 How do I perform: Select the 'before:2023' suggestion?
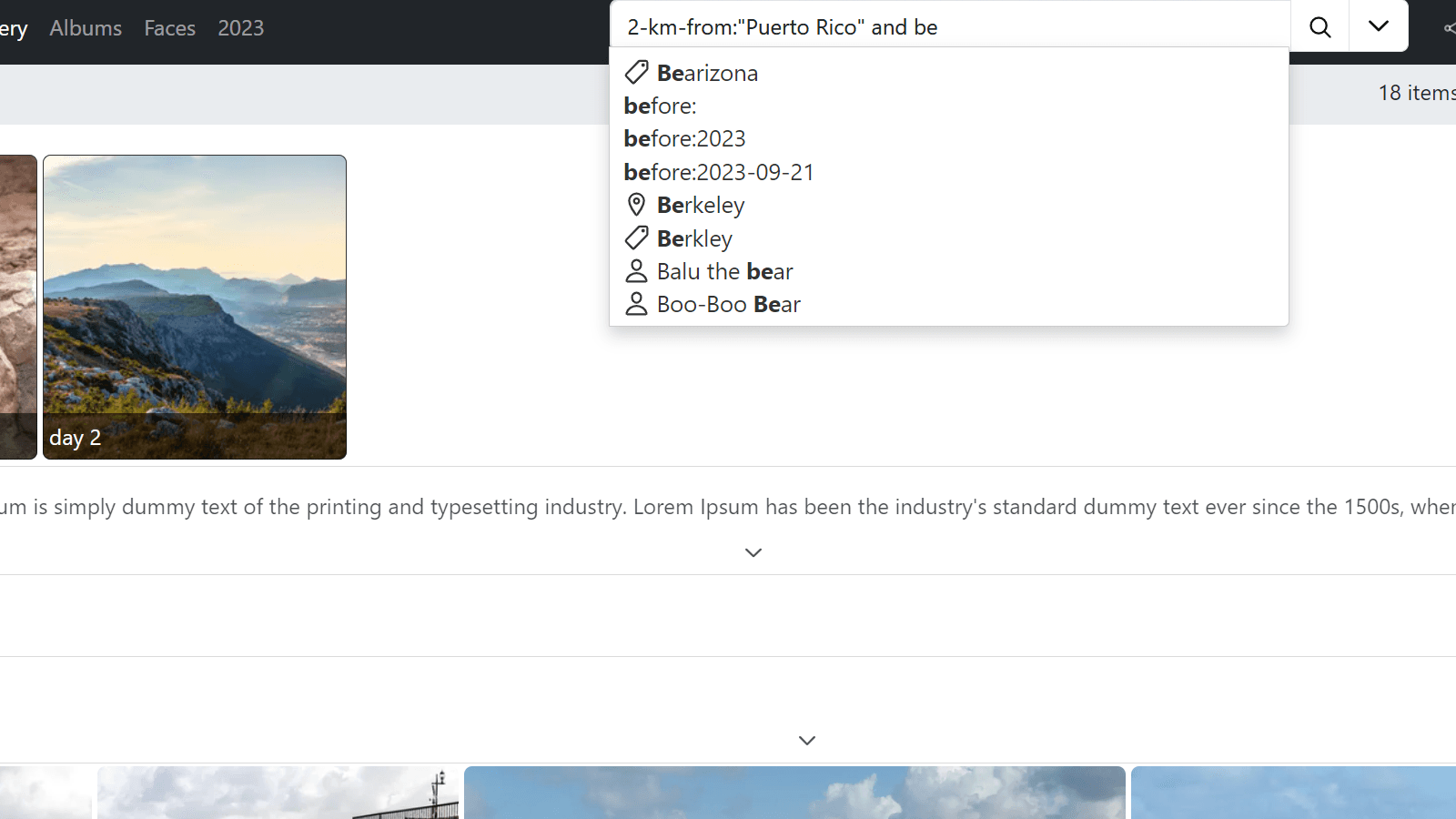[x=685, y=139]
